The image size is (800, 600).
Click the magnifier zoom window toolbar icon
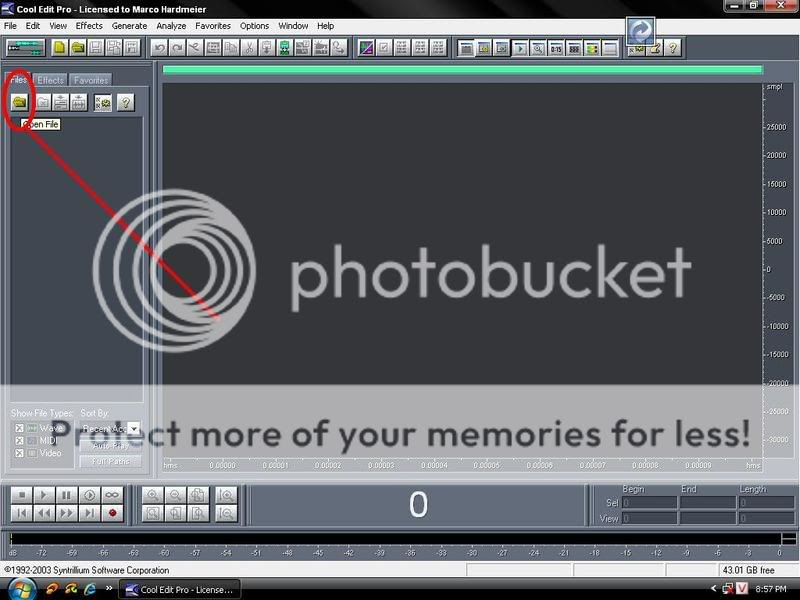(538, 48)
